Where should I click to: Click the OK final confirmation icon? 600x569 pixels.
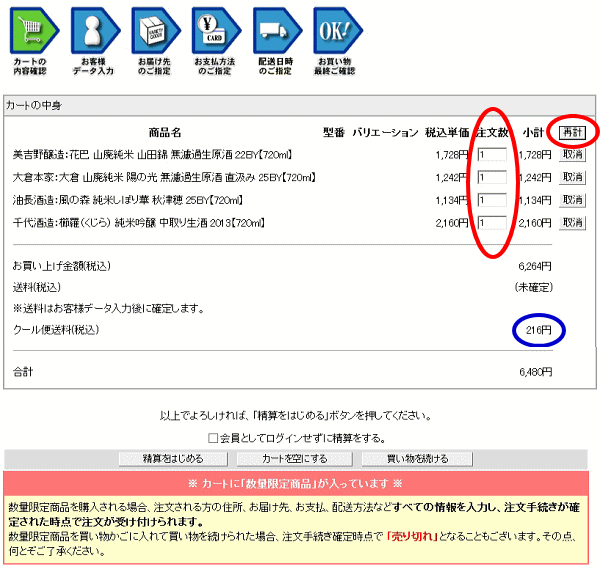(x=338, y=31)
